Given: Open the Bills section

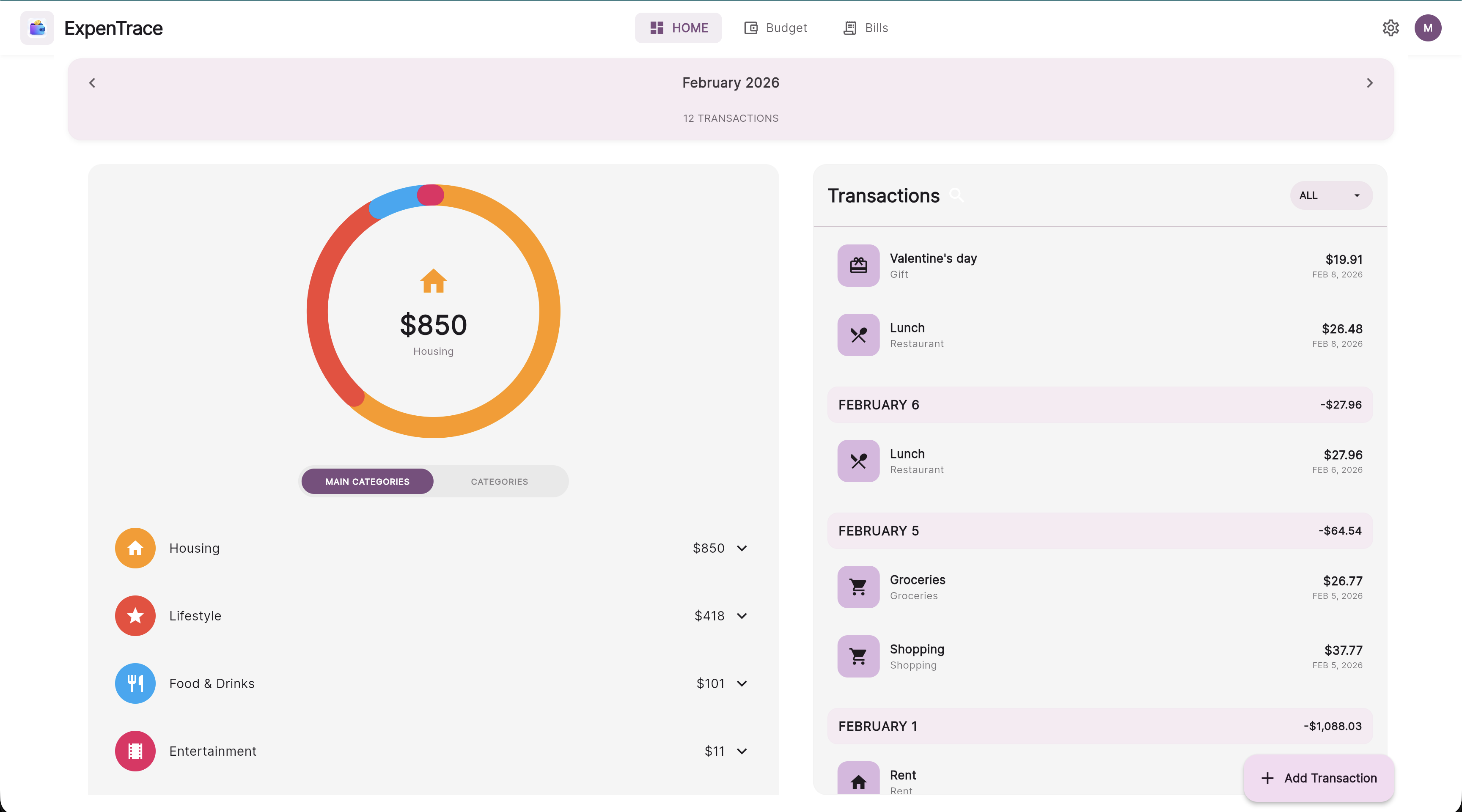Looking at the screenshot, I should click(865, 28).
